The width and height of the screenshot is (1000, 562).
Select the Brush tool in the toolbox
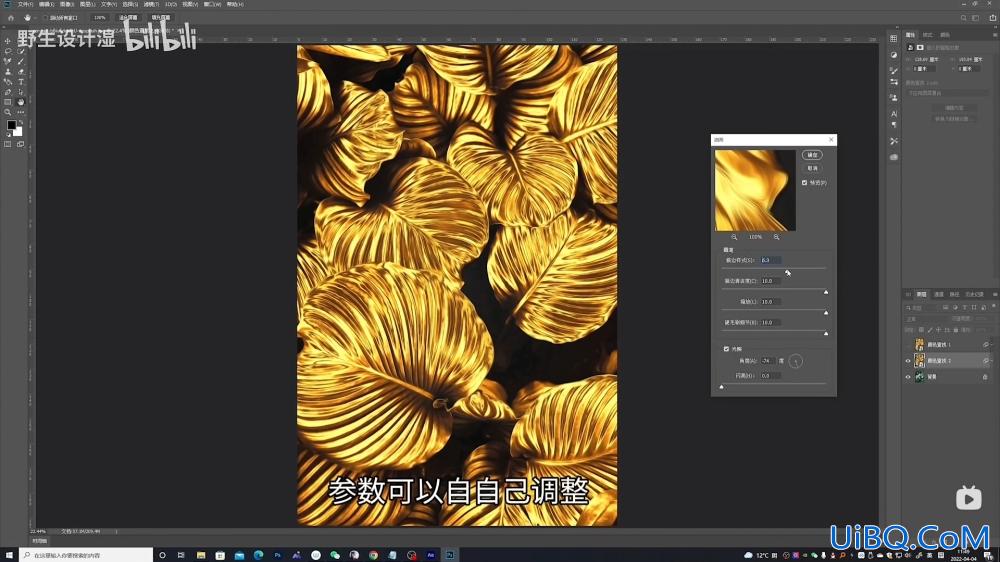tap(20, 61)
